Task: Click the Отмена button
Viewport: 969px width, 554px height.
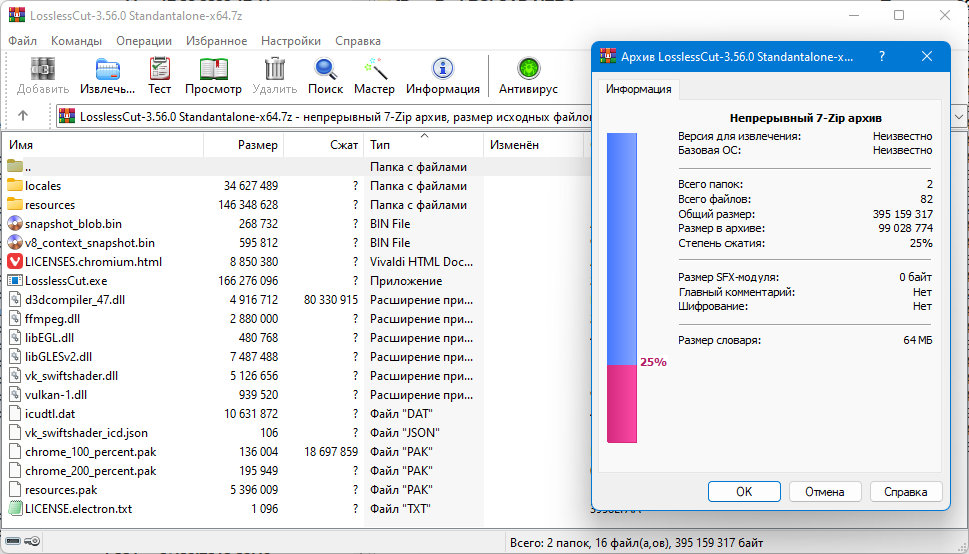Action: point(824,492)
